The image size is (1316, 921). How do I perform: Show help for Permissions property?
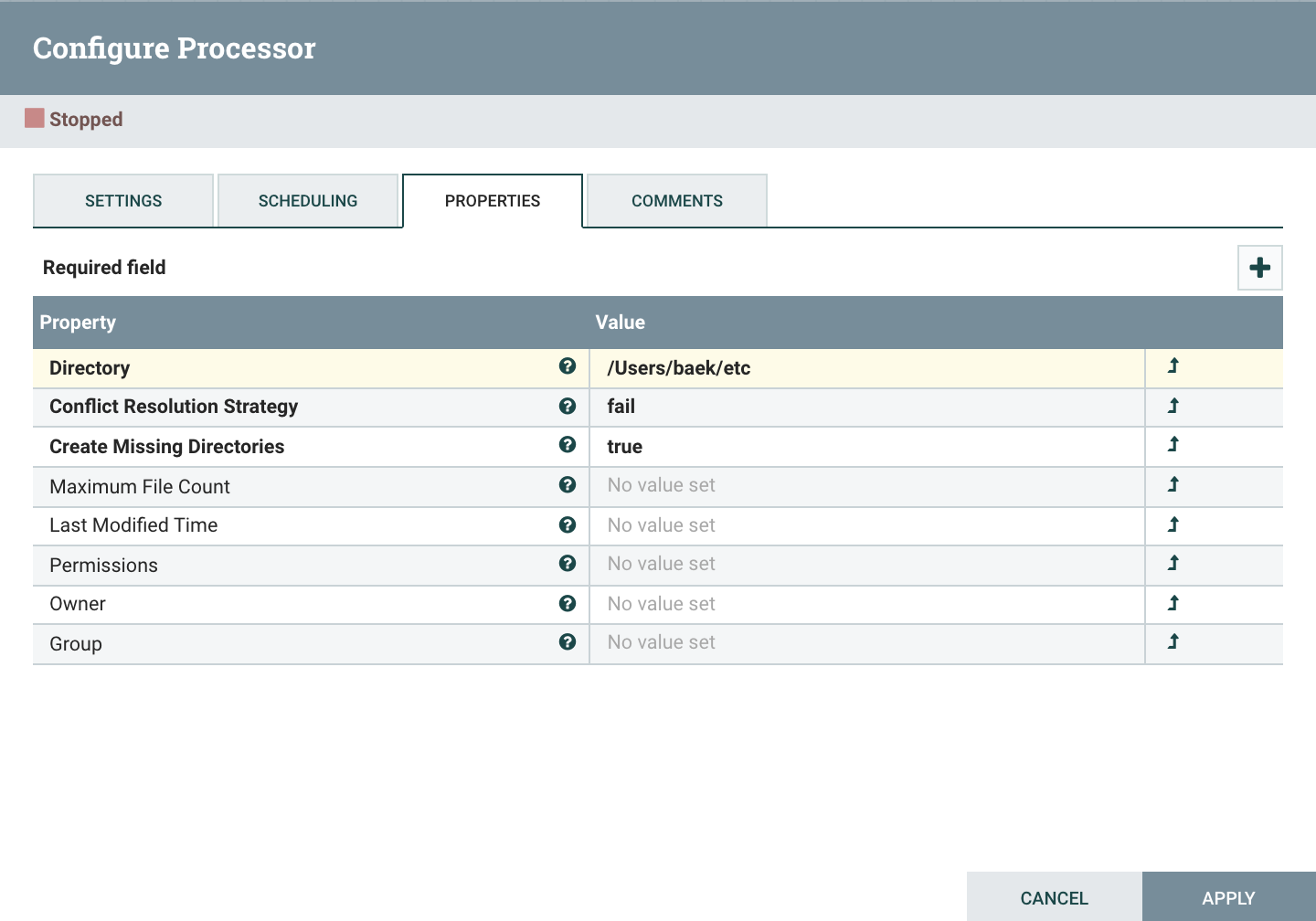[568, 564]
